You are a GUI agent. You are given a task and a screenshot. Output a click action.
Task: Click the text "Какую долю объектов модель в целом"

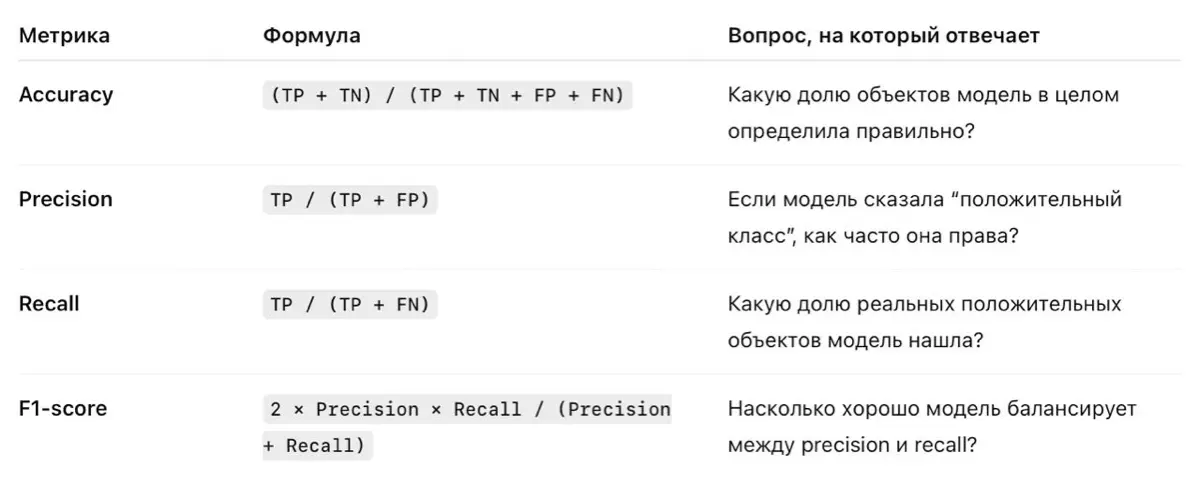[923, 95]
